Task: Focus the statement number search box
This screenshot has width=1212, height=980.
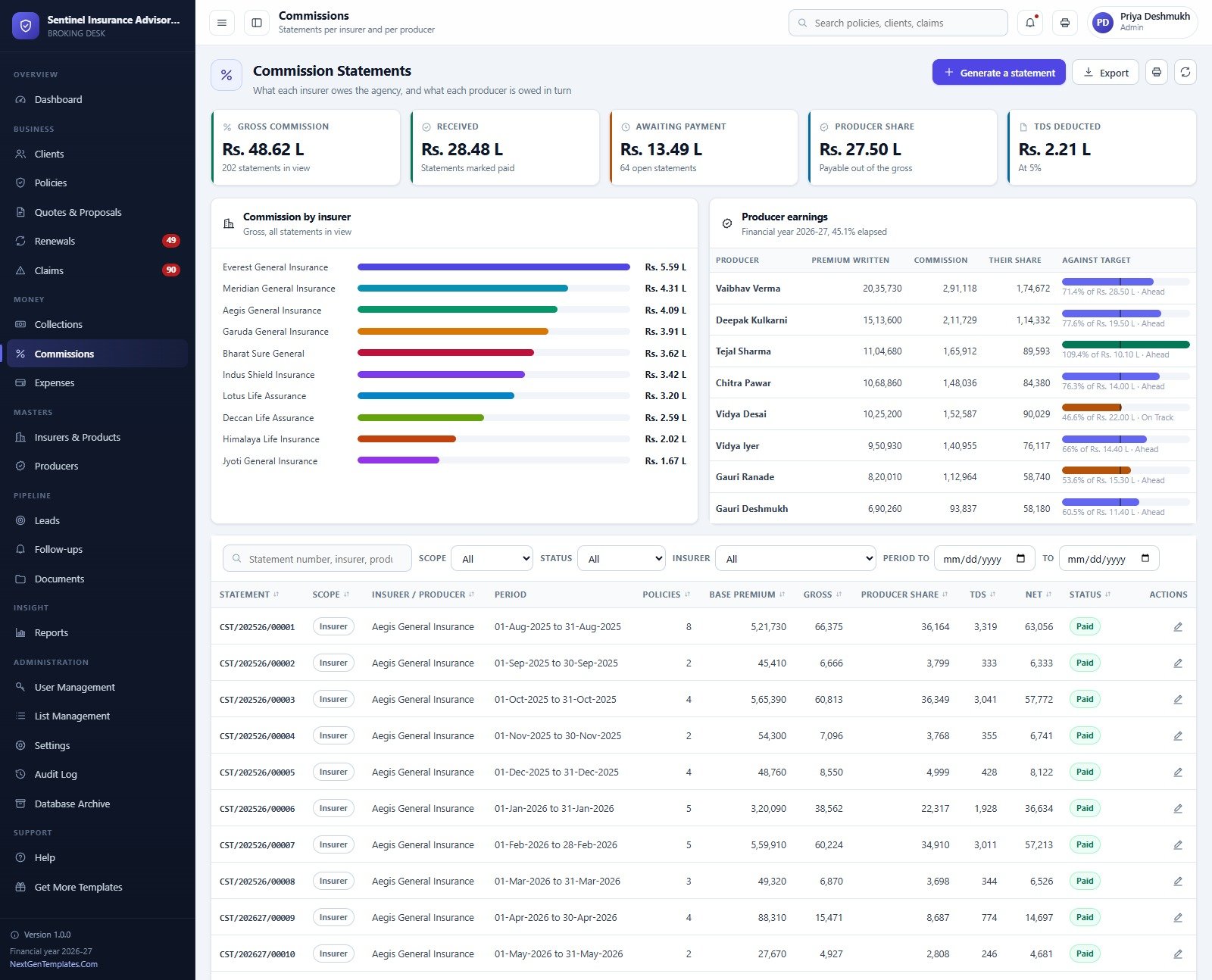Action: tap(317, 559)
